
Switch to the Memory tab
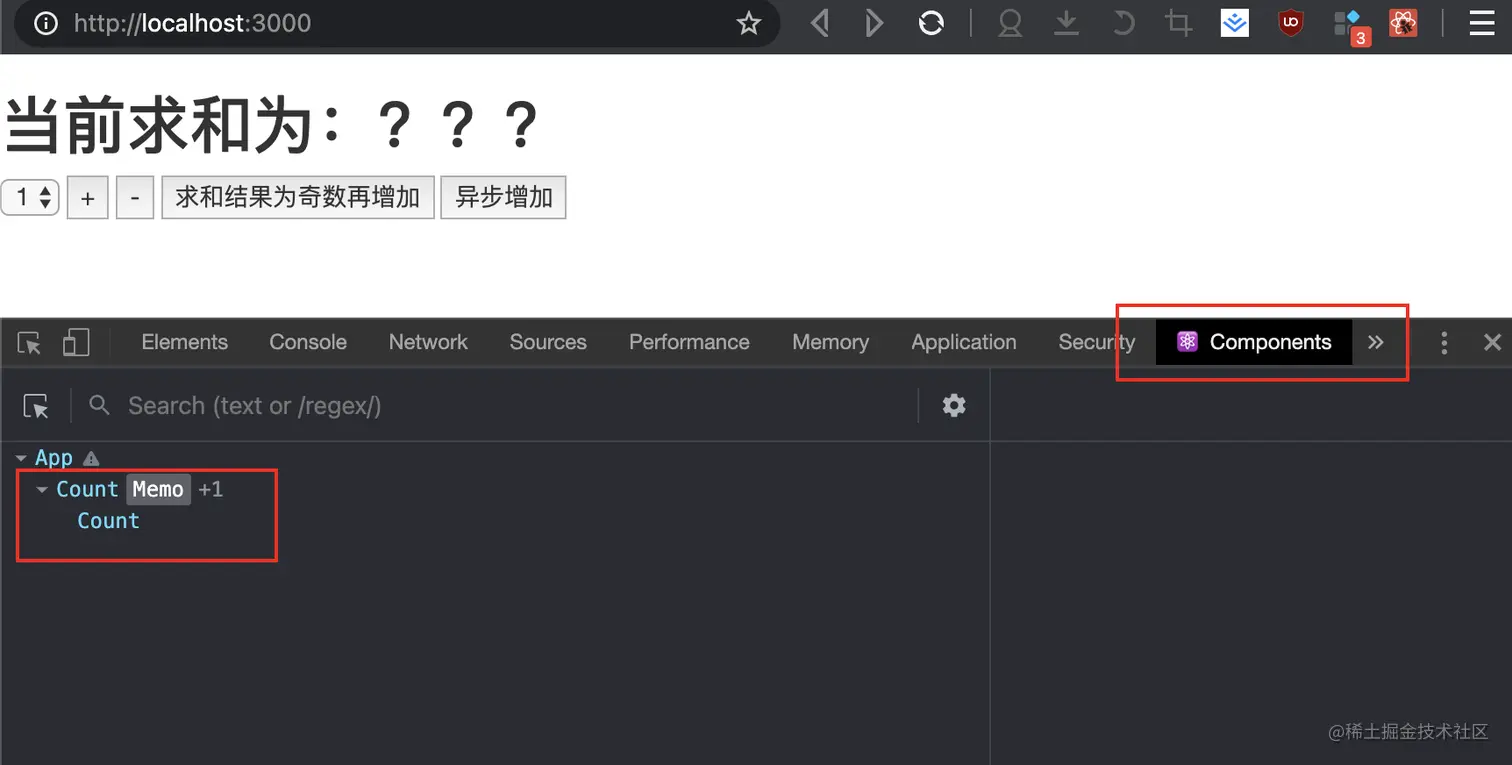click(830, 342)
